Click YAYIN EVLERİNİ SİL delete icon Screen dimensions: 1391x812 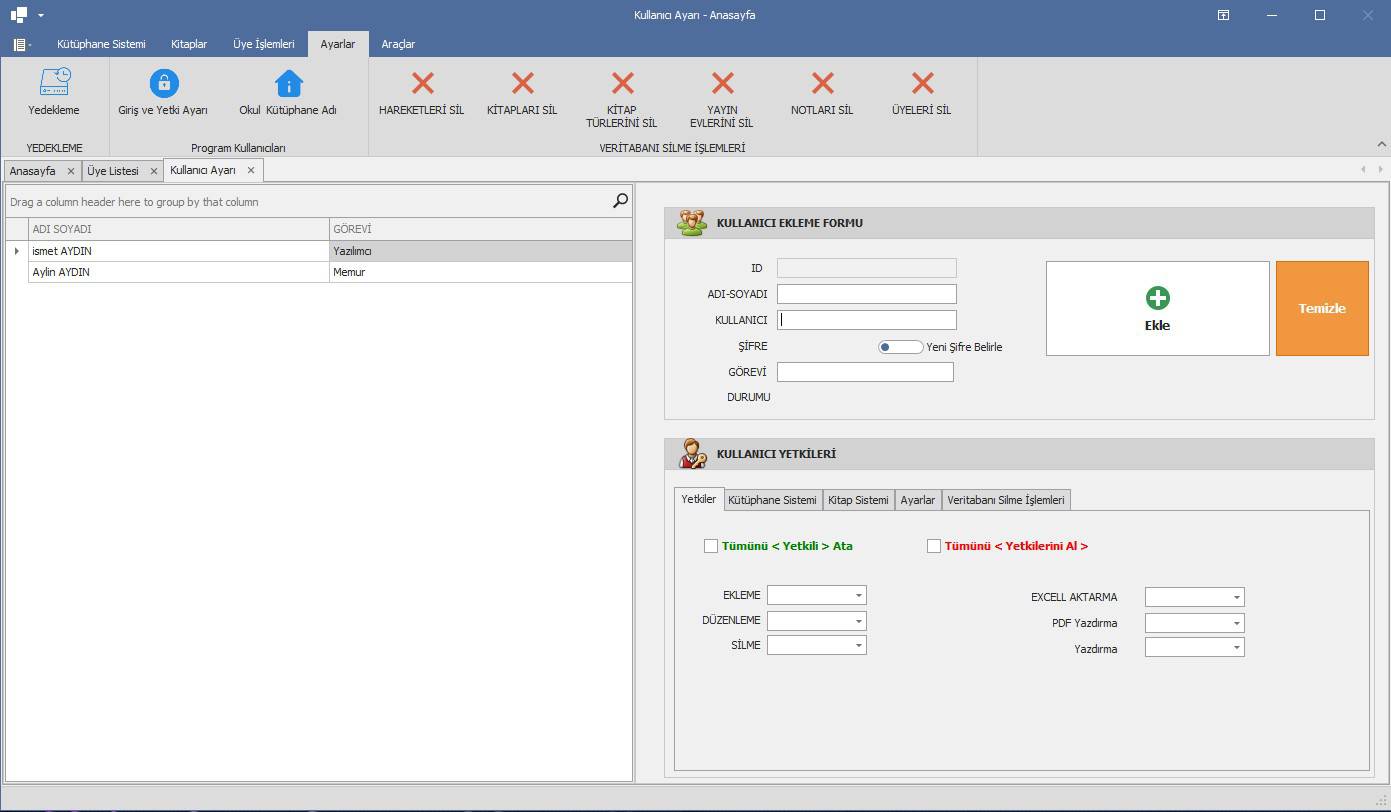tap(721, 83)
